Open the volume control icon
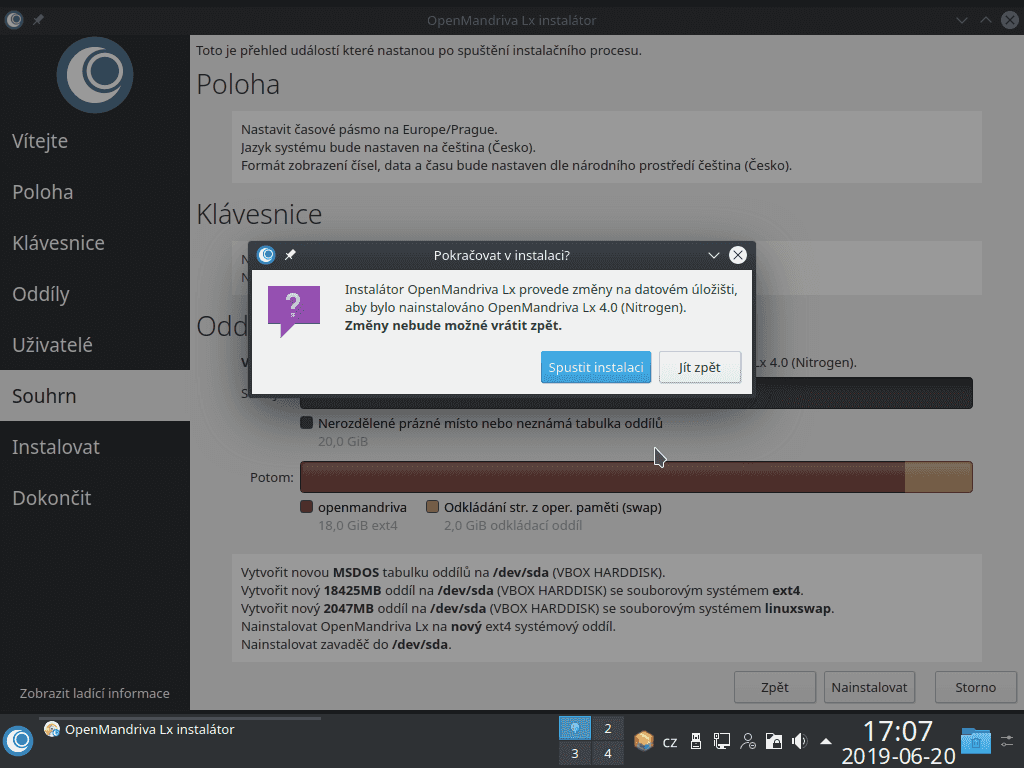 click(798, 741)
